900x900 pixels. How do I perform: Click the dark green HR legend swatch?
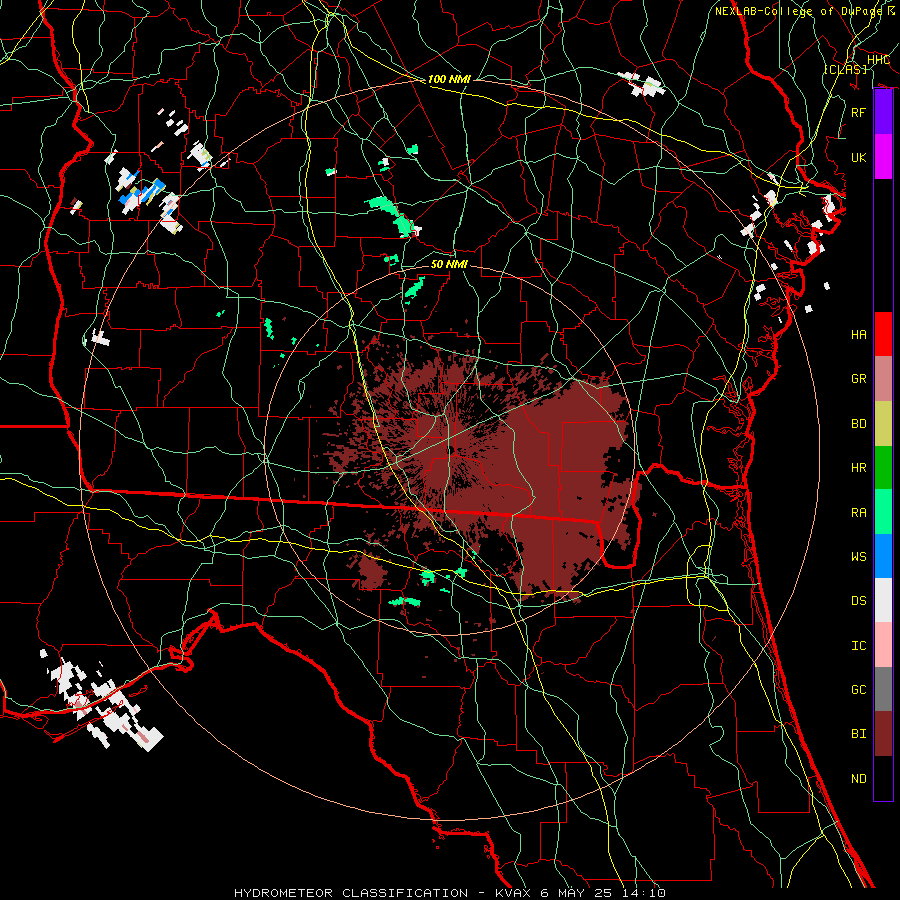click(883, 468)
